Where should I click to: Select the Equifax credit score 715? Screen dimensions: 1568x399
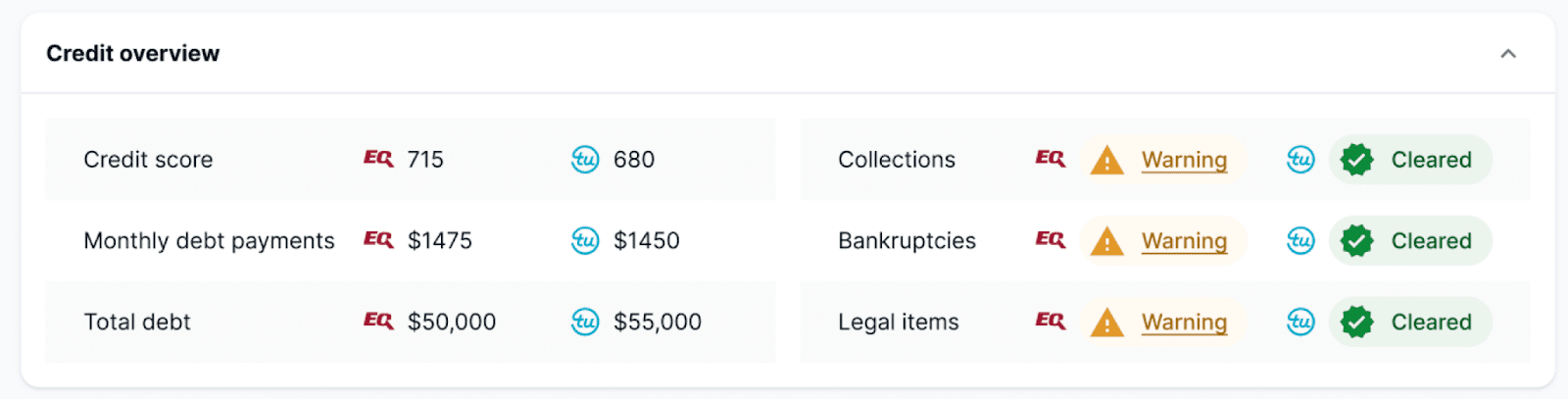[425, 160]
